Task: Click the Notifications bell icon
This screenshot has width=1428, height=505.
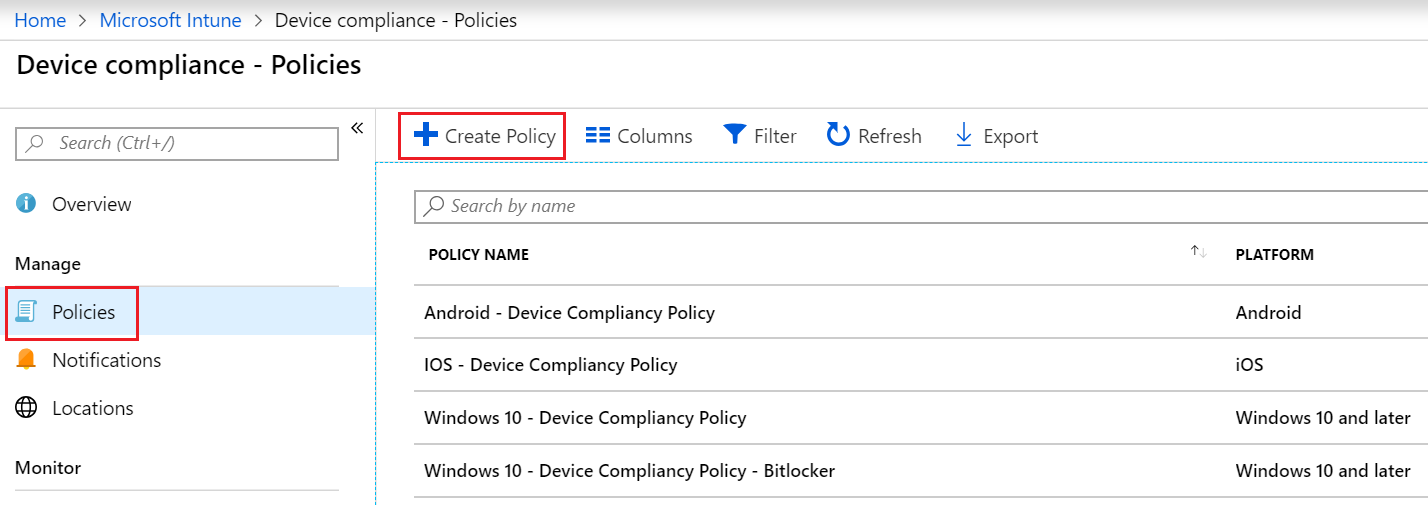Action: (x=27, y=360)
